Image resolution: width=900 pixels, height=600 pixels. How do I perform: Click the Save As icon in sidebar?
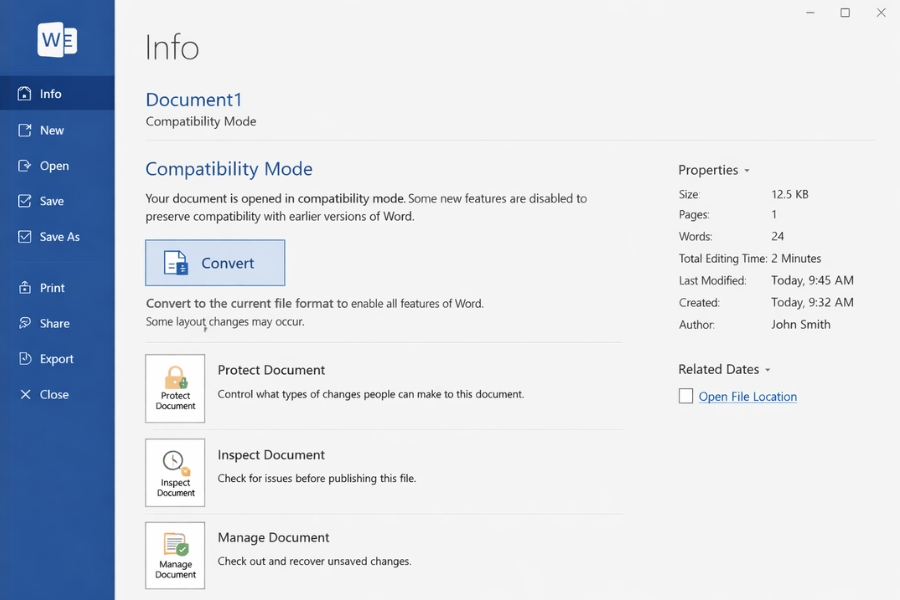click(x=25, y=237)
